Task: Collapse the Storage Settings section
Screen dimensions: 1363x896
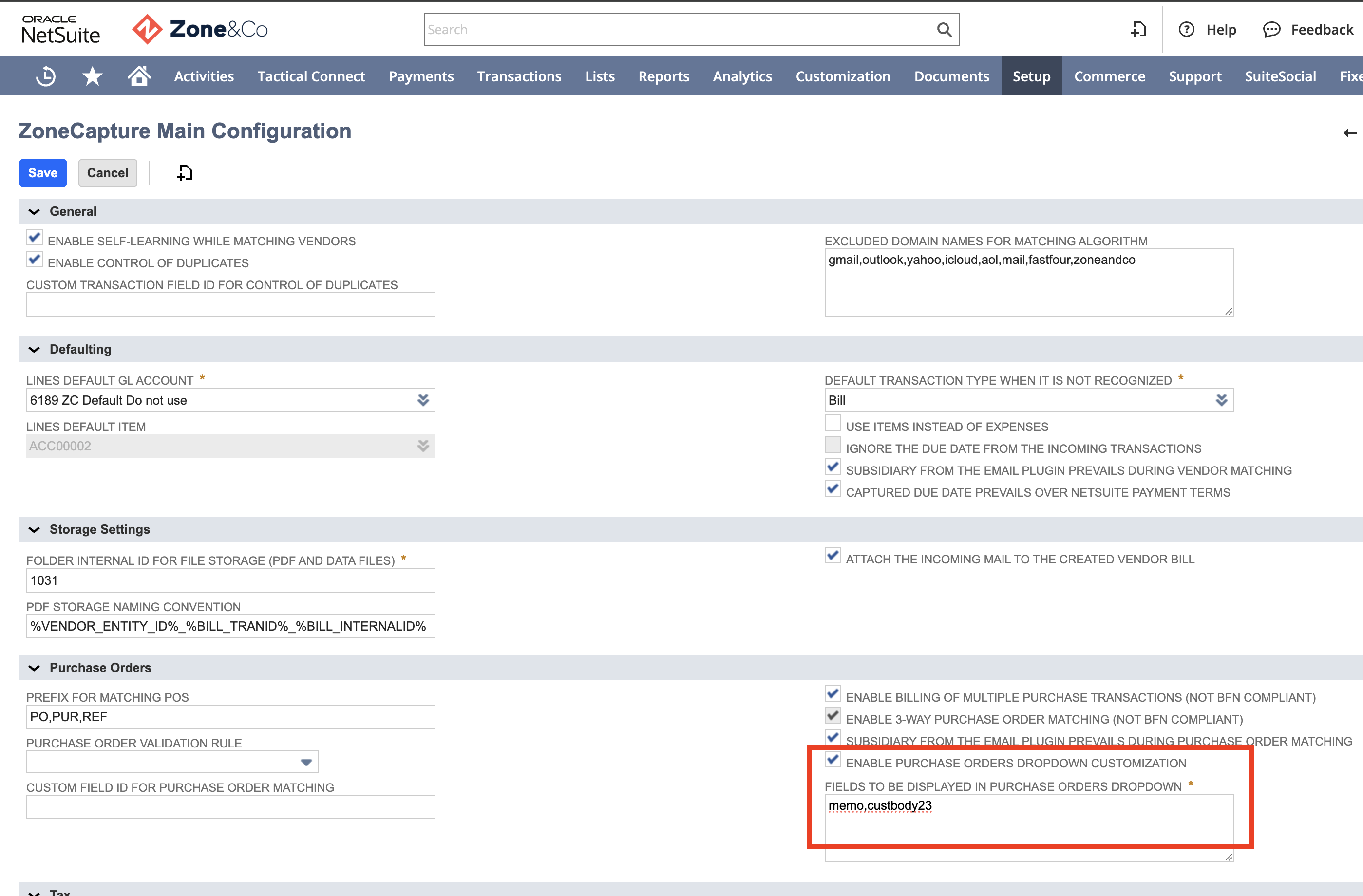Action: point(35,530)
